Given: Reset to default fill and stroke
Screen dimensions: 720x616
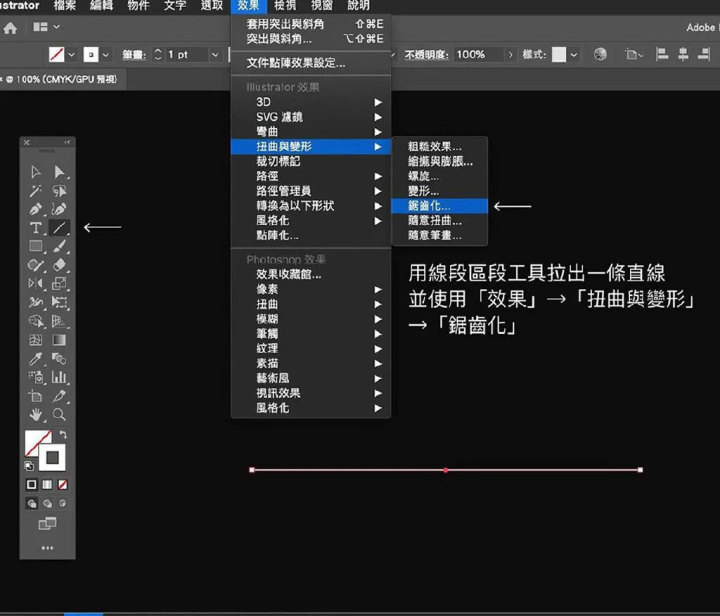Looking at the screenshot, I should click(29, 466).
